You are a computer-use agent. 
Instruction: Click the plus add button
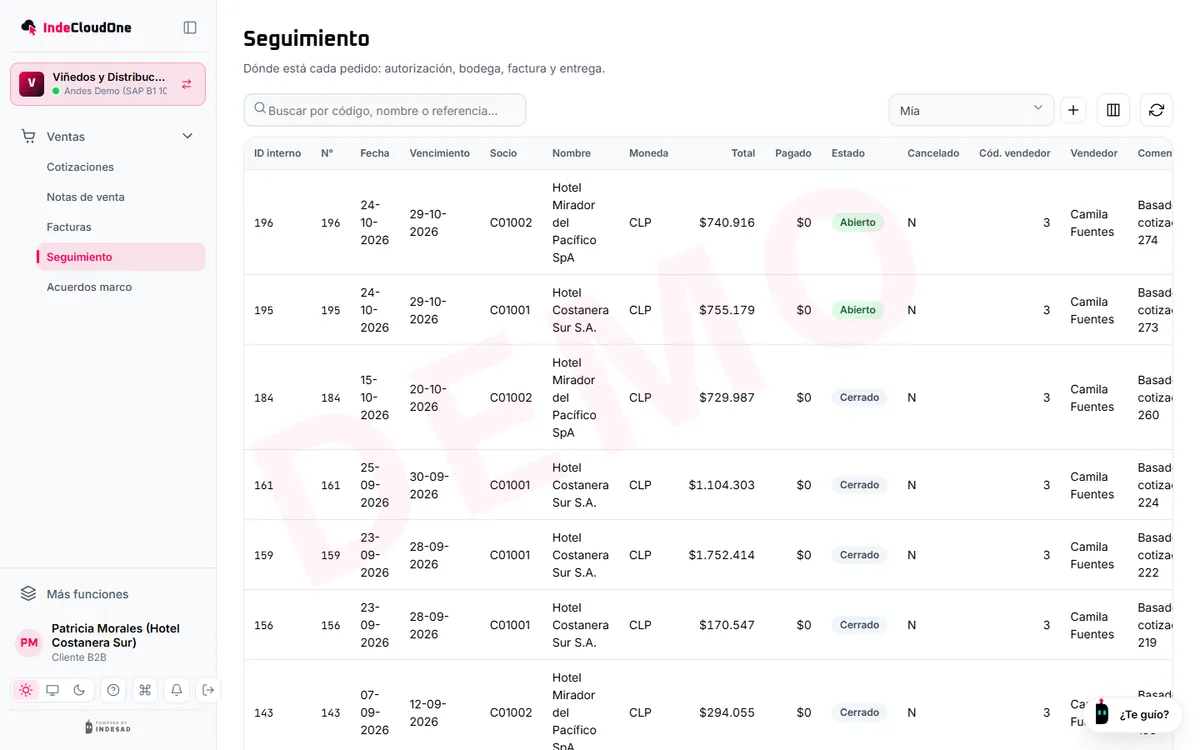1073,110
